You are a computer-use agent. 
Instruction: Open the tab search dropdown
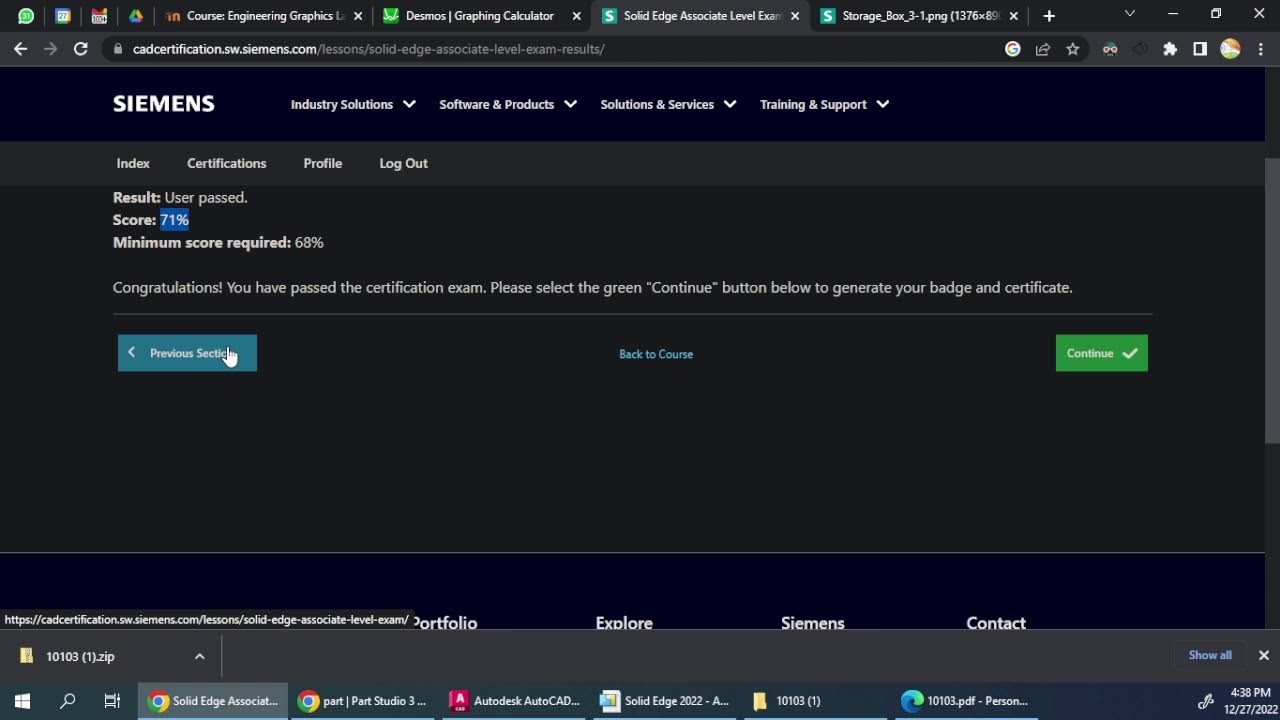[1130, 14]
